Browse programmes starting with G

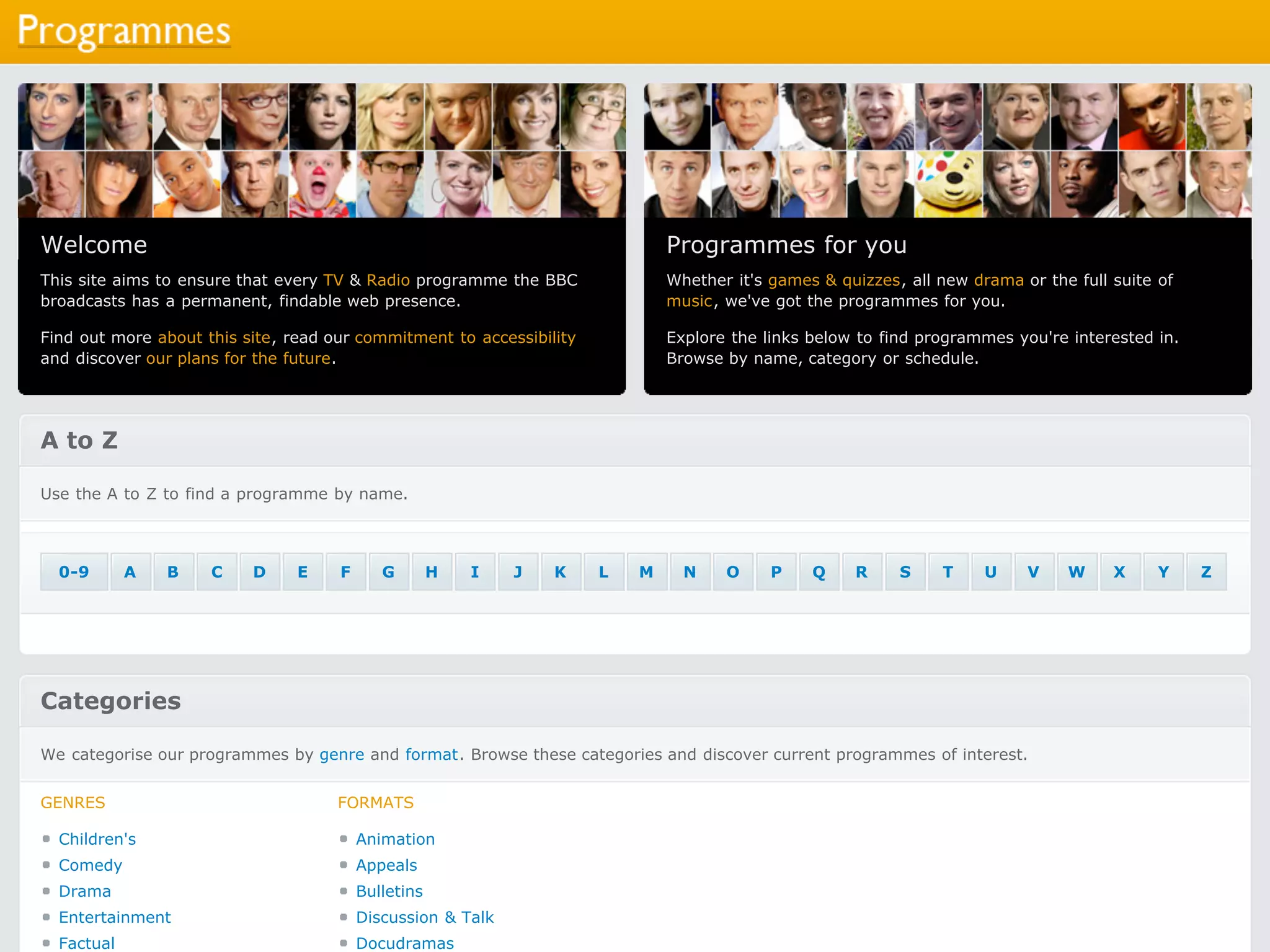point(388,571)
